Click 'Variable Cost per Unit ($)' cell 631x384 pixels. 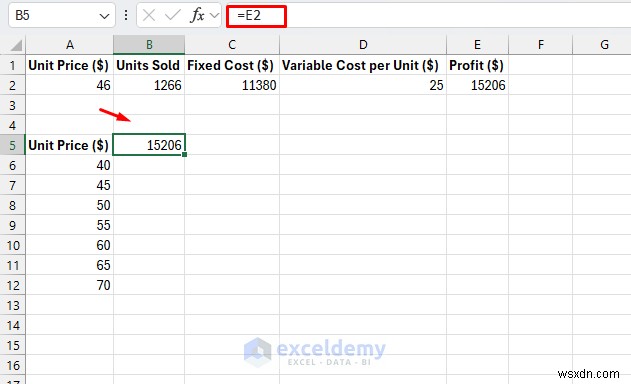coord(363,65)
